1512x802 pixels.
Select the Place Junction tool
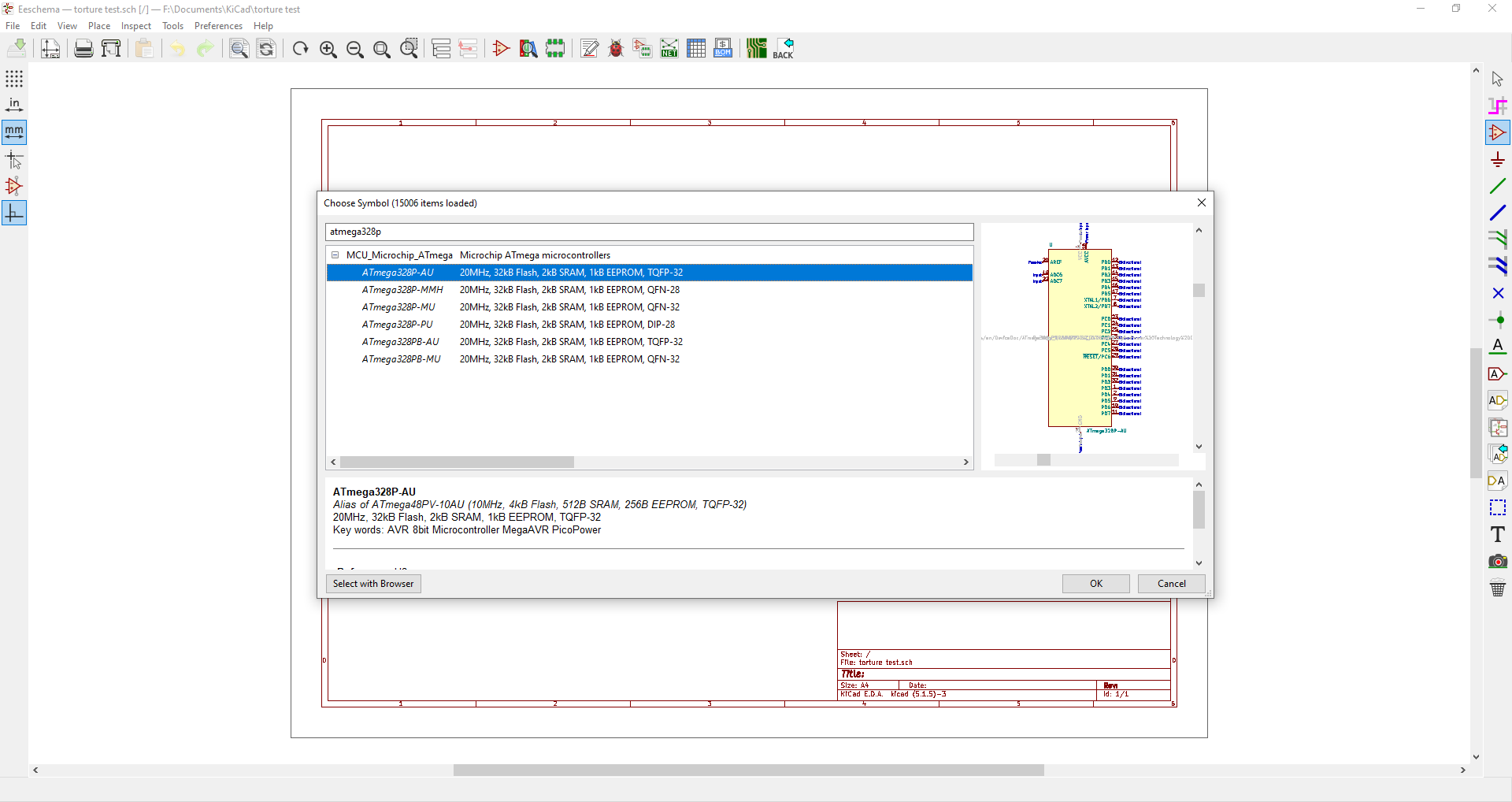click(x=1498, y=320)
